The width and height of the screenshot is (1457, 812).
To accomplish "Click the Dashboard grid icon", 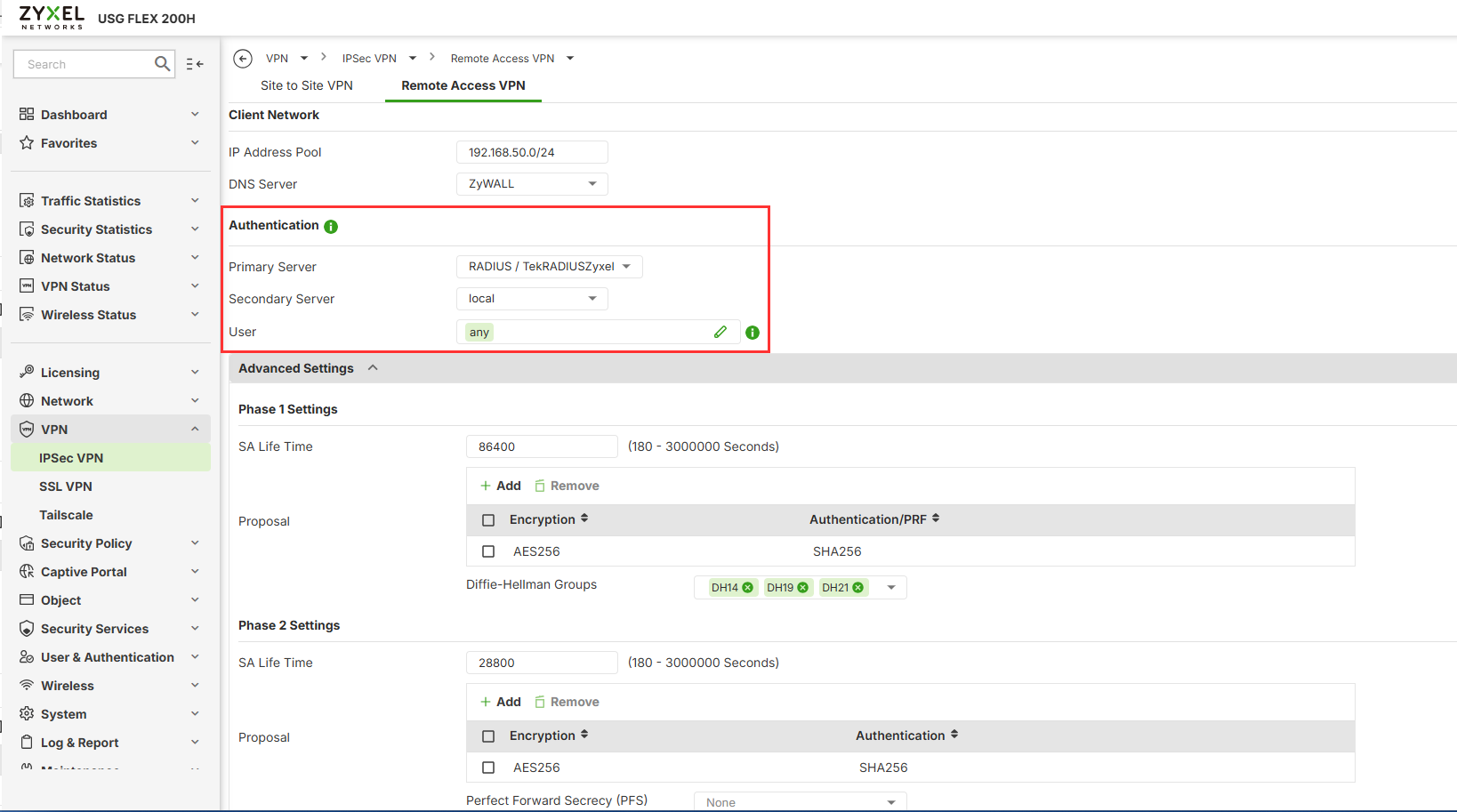I will [27, 114].
